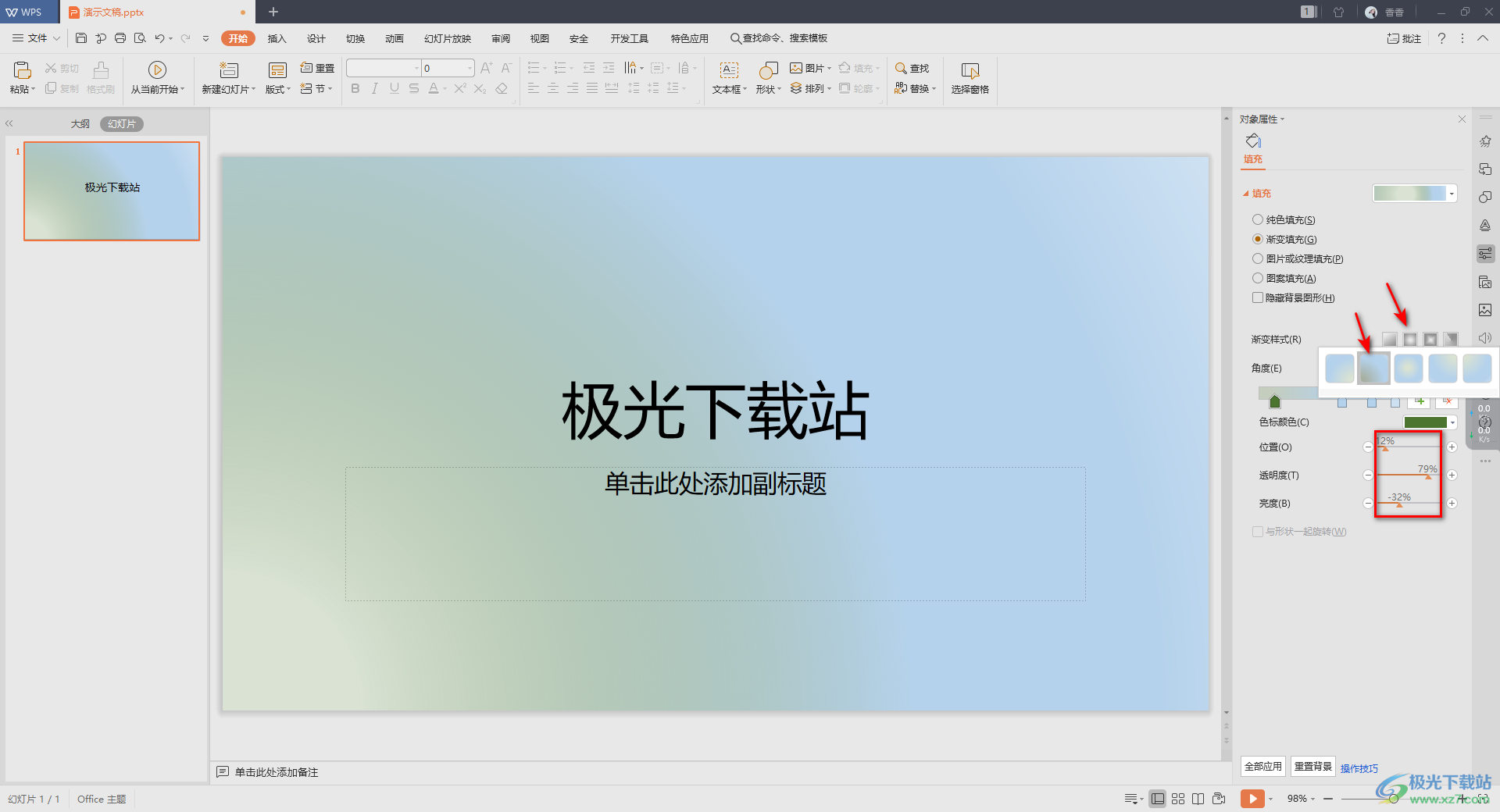Screen dimensions: 1500x812
Task: Collapse the Fill (填充) section triangle
Action: pos(1245,194)
